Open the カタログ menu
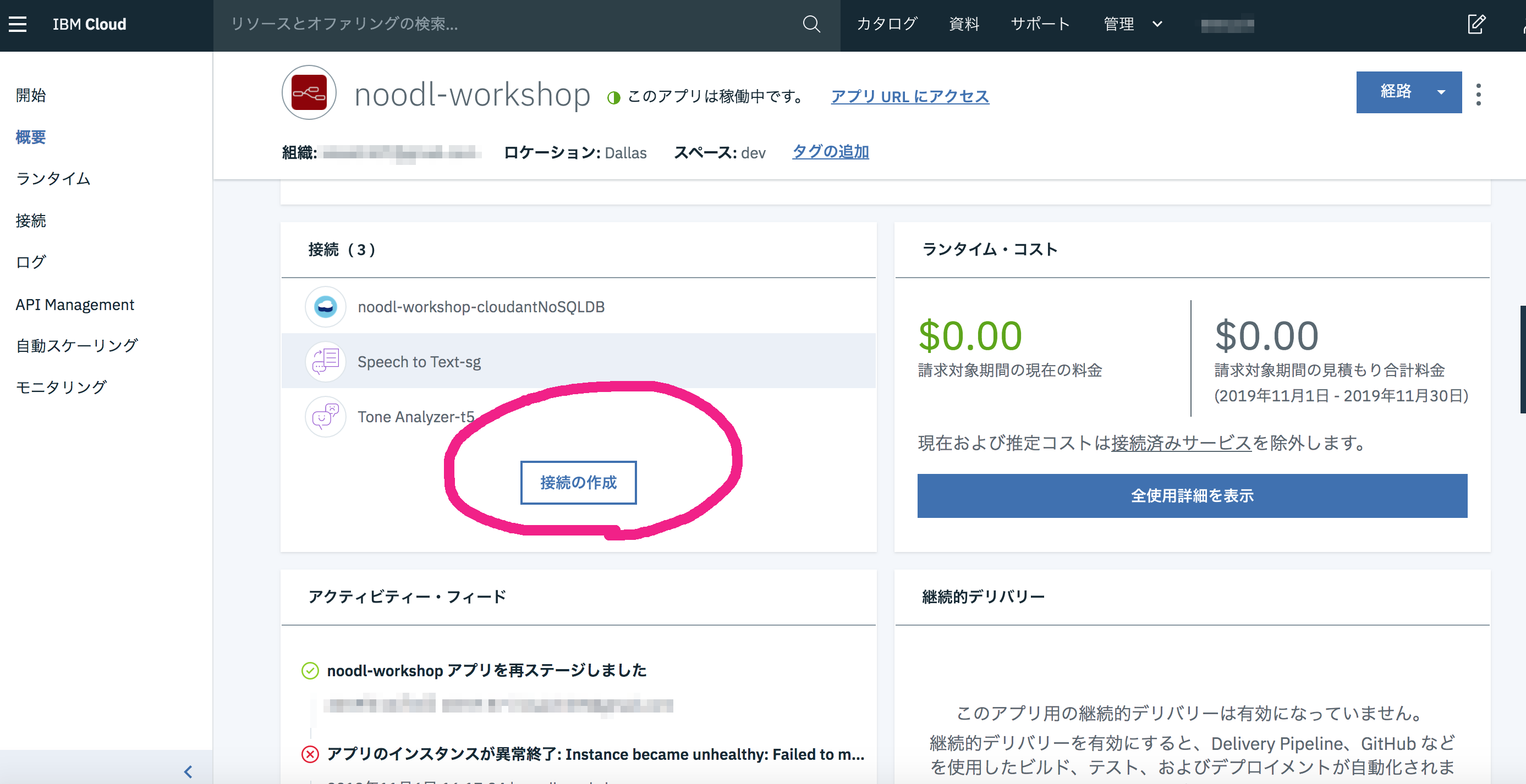1526x784 pixels. 887,24
